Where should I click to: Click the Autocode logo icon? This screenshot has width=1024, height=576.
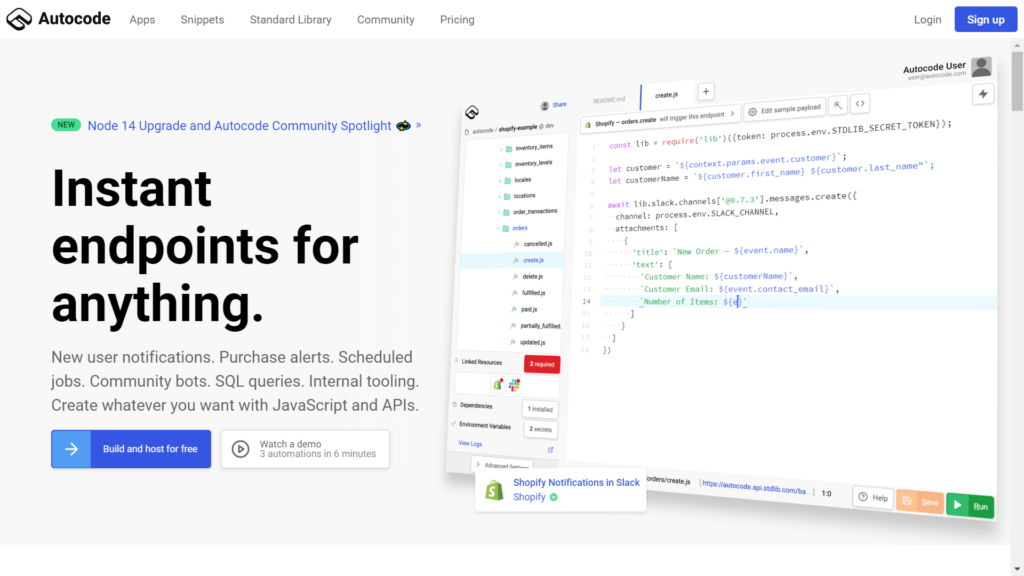[x=19, y=19]
